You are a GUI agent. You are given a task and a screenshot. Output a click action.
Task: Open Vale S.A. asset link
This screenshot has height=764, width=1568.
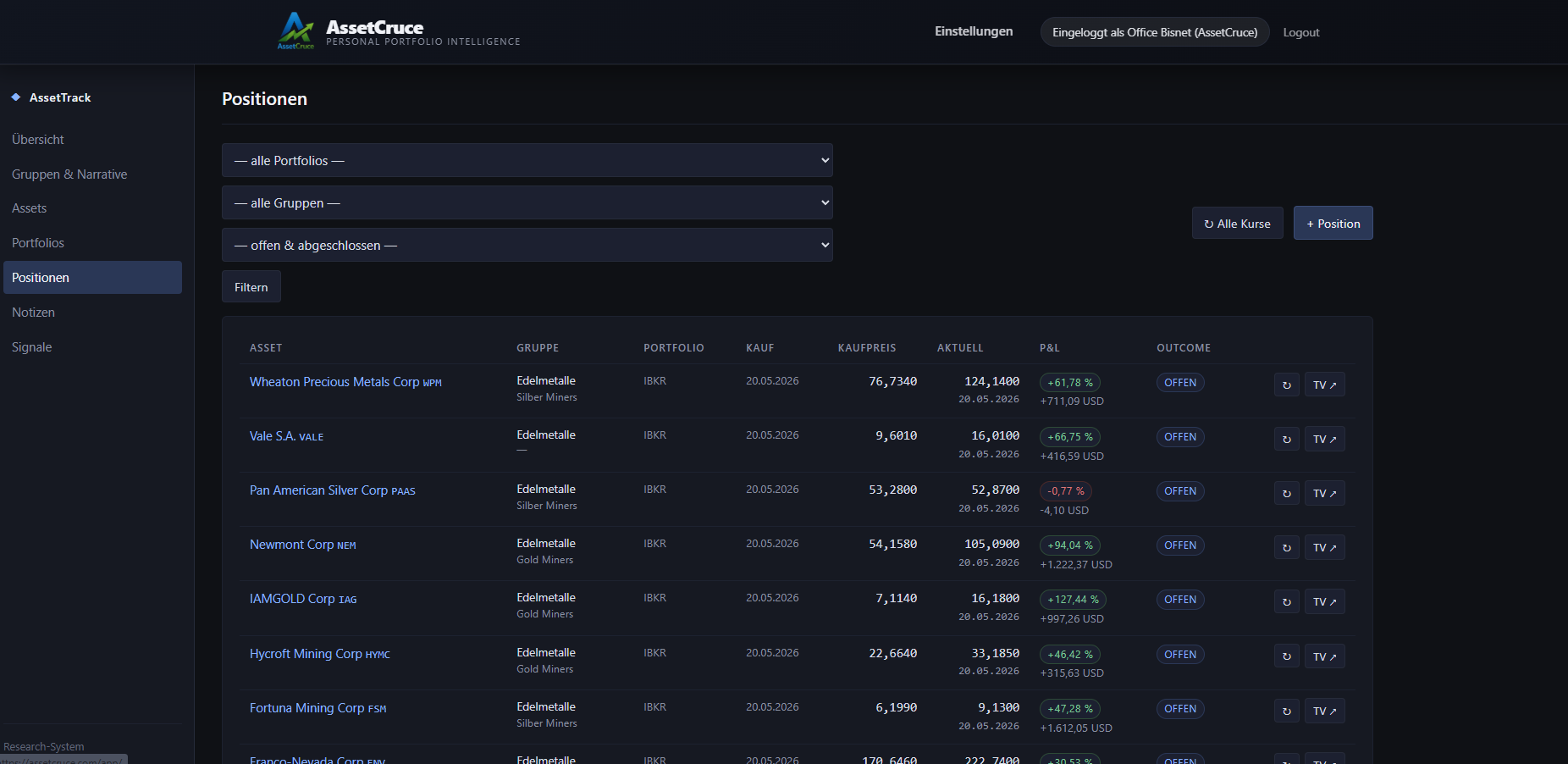[x=286, y=436]
